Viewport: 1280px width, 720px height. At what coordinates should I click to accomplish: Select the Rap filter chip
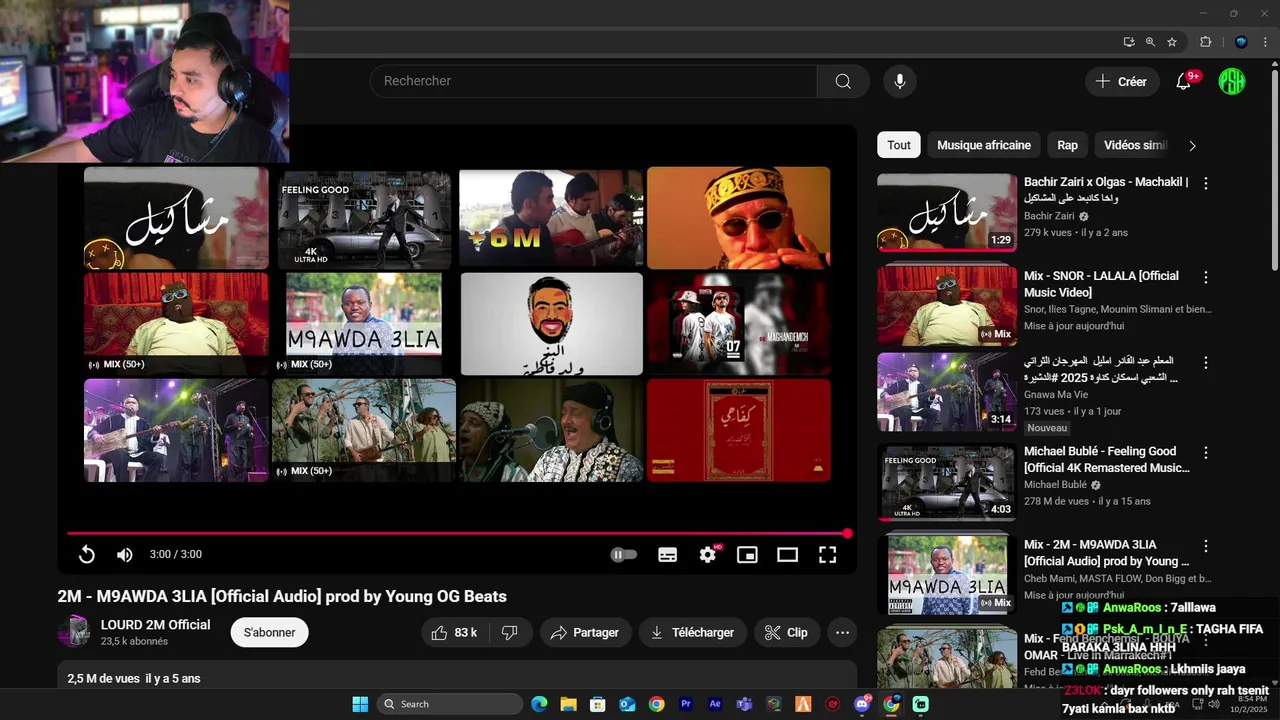[x=1068, y=145]
